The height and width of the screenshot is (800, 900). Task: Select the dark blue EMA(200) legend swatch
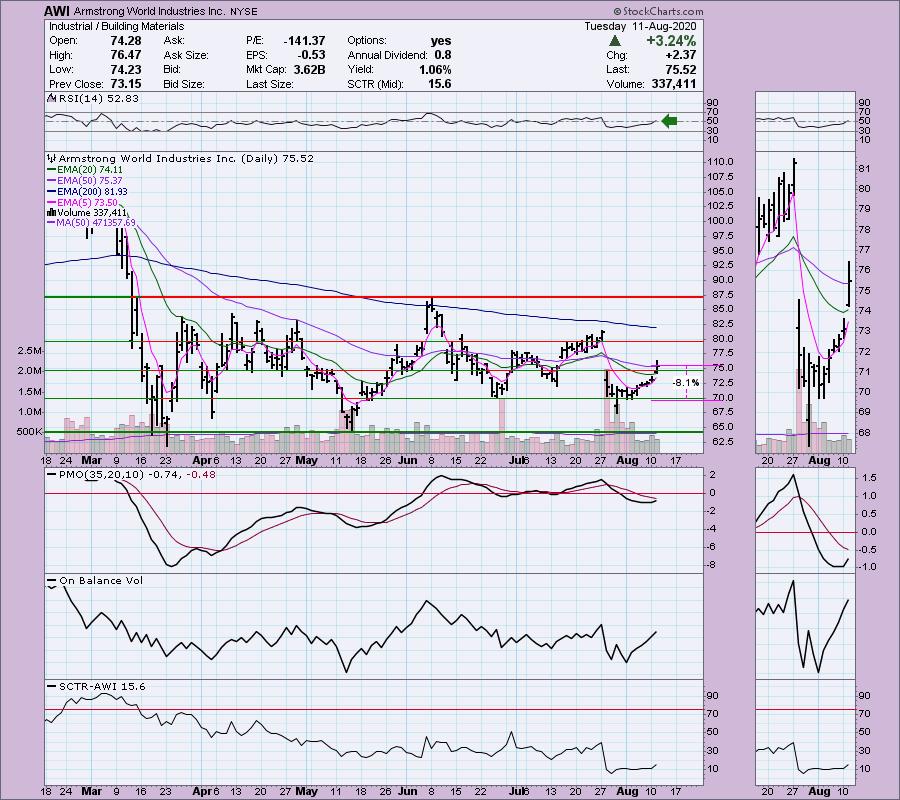click(x=52, y=192)
